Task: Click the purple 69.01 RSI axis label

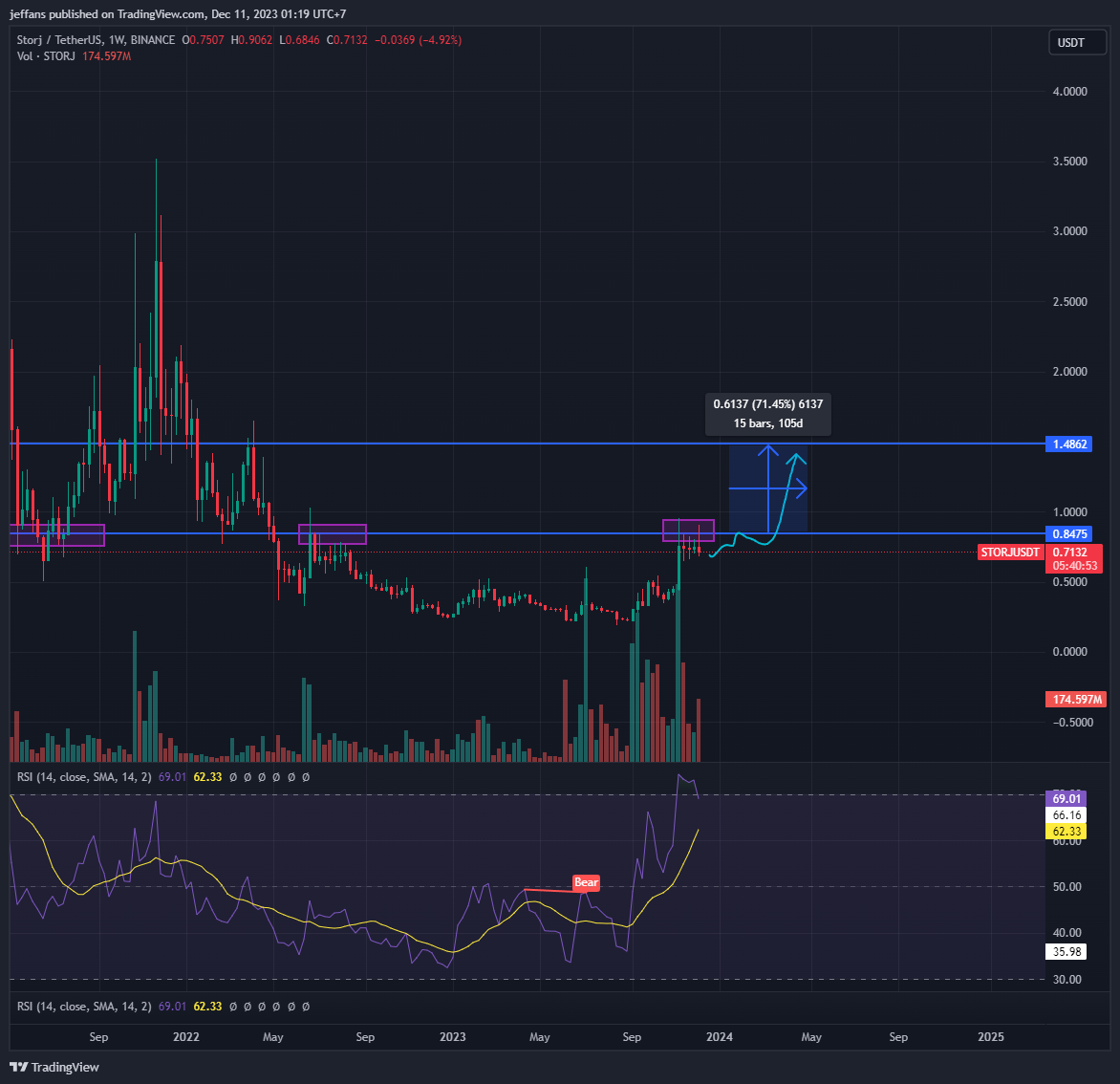Action: pos(1066,798)
